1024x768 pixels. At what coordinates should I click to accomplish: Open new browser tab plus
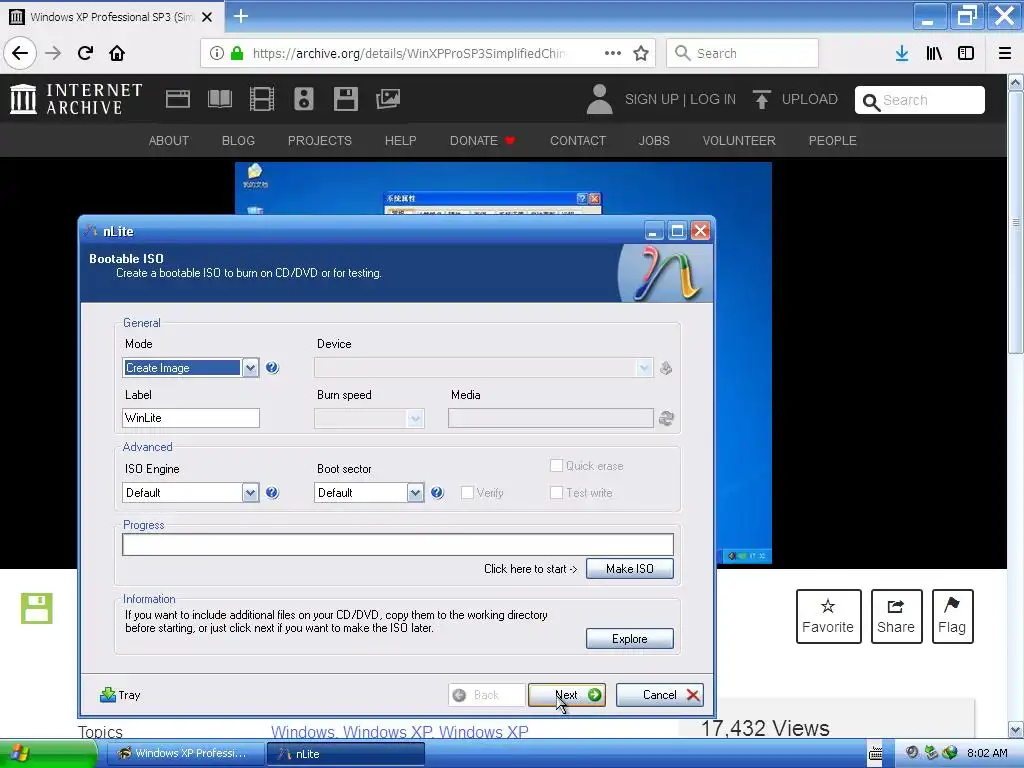click(x=241, y=16)
